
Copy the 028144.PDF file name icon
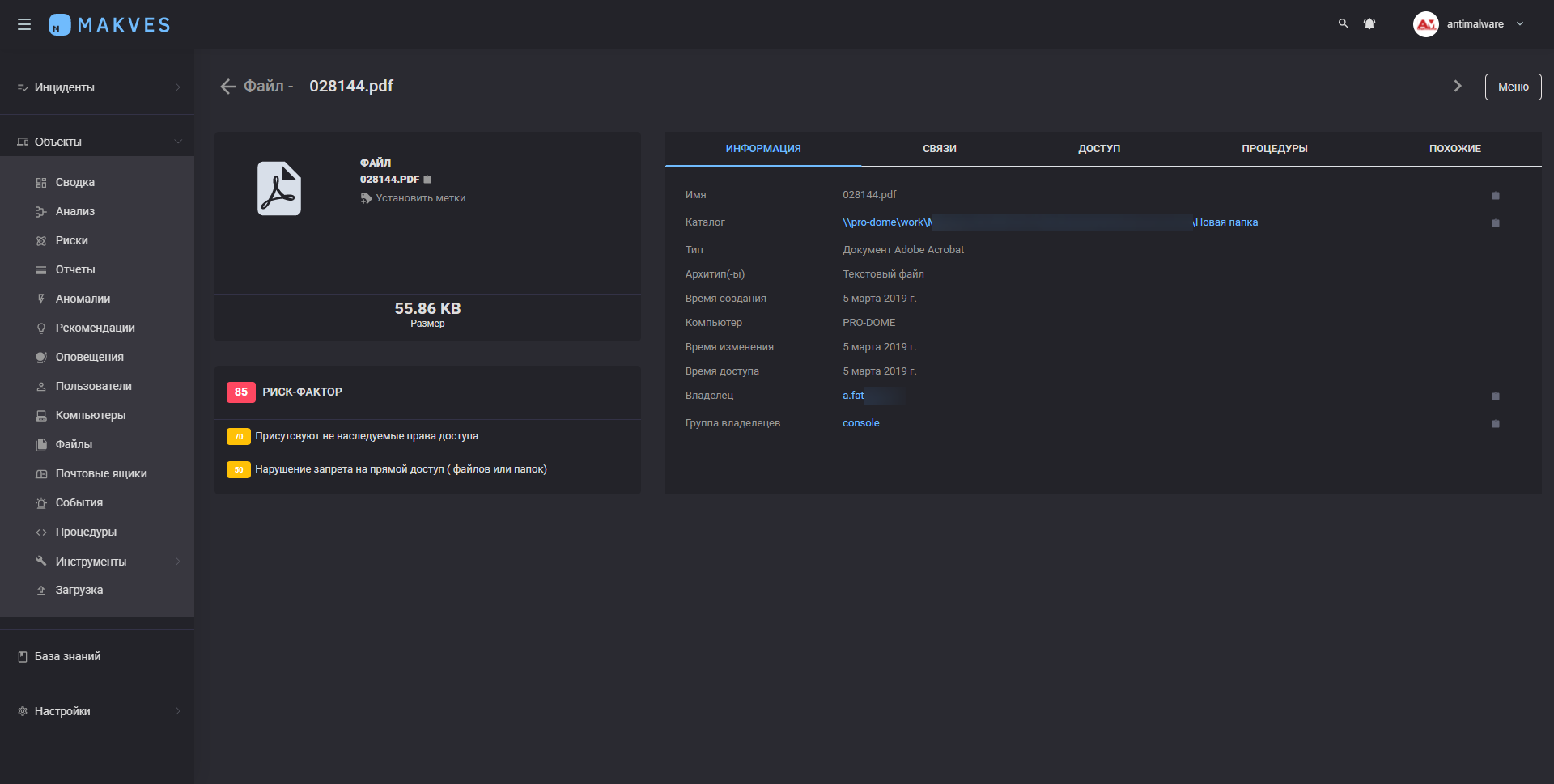pos(427,180)
